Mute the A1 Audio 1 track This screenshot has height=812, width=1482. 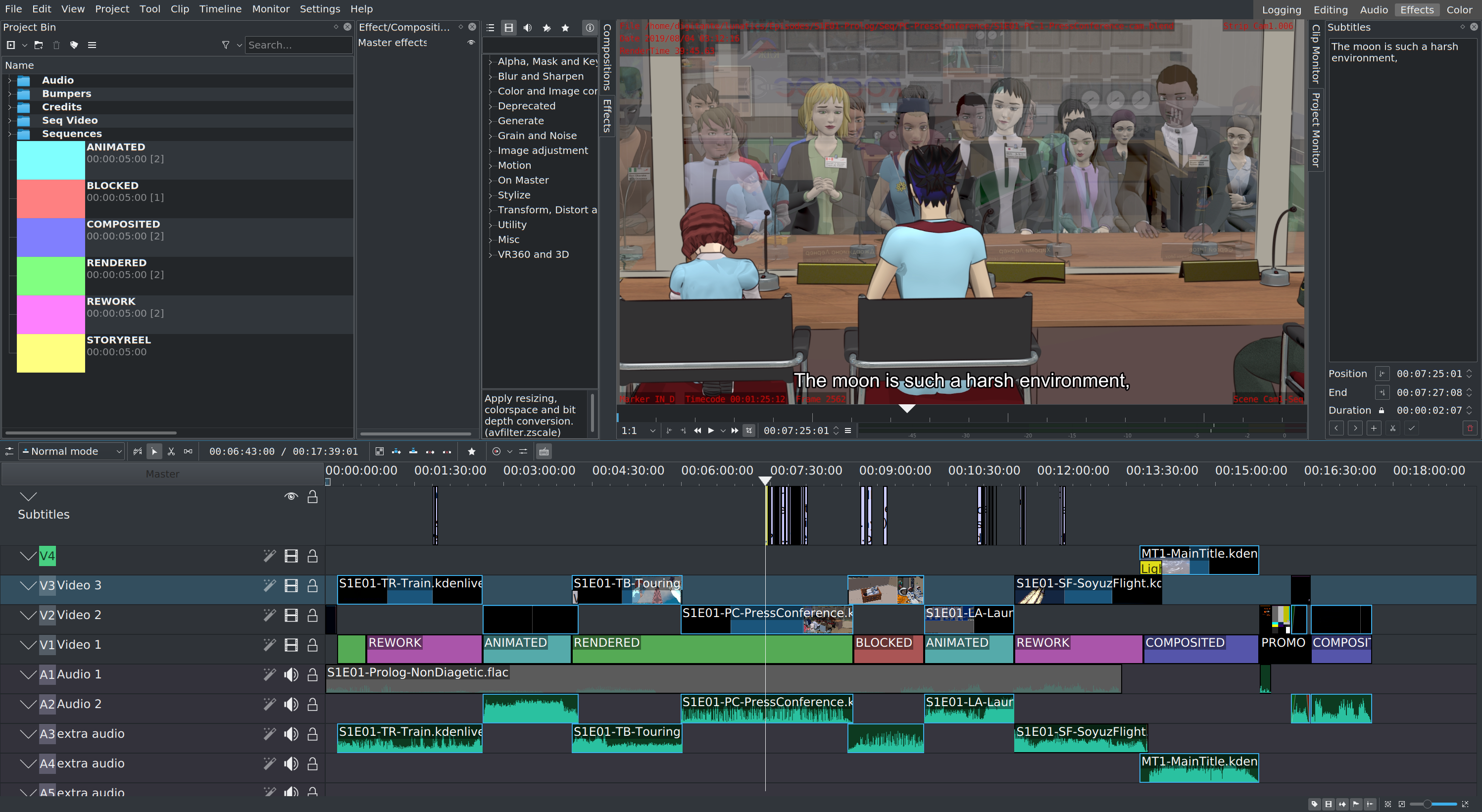click(x=291, y=674)
